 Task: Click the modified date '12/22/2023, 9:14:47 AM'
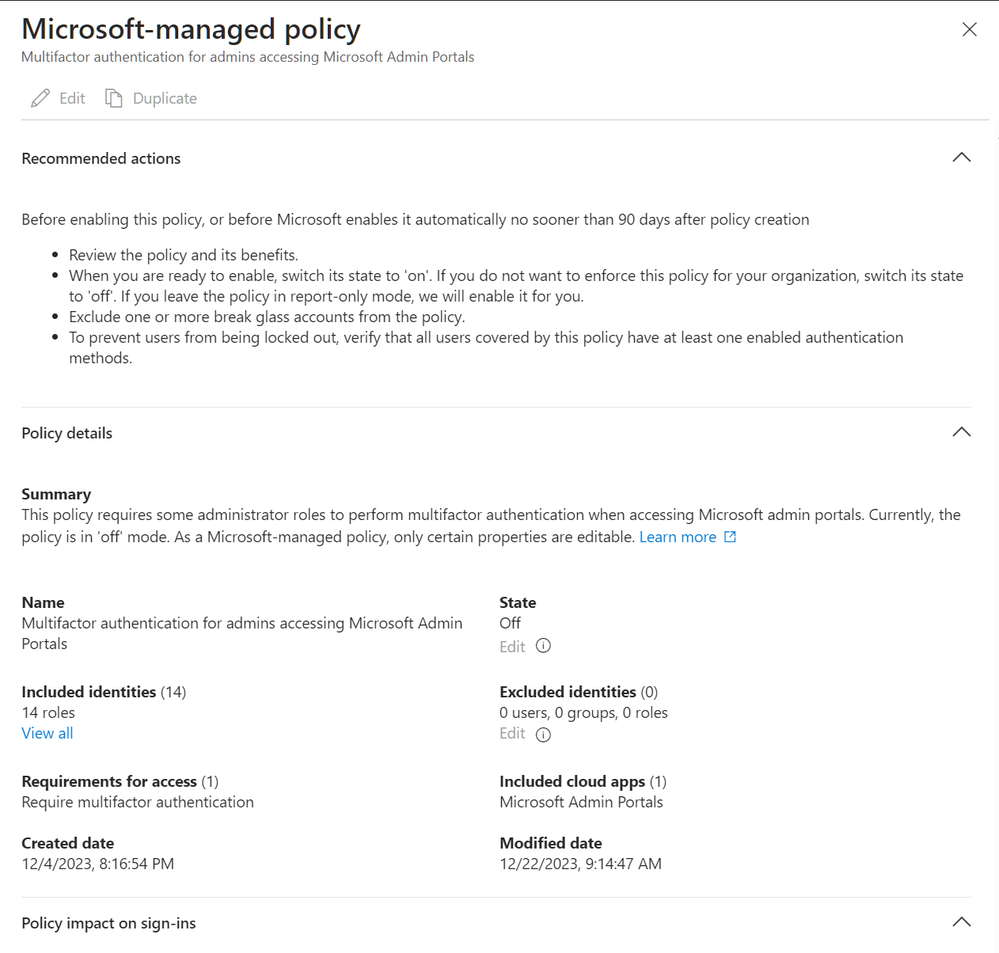pos(580,864)
